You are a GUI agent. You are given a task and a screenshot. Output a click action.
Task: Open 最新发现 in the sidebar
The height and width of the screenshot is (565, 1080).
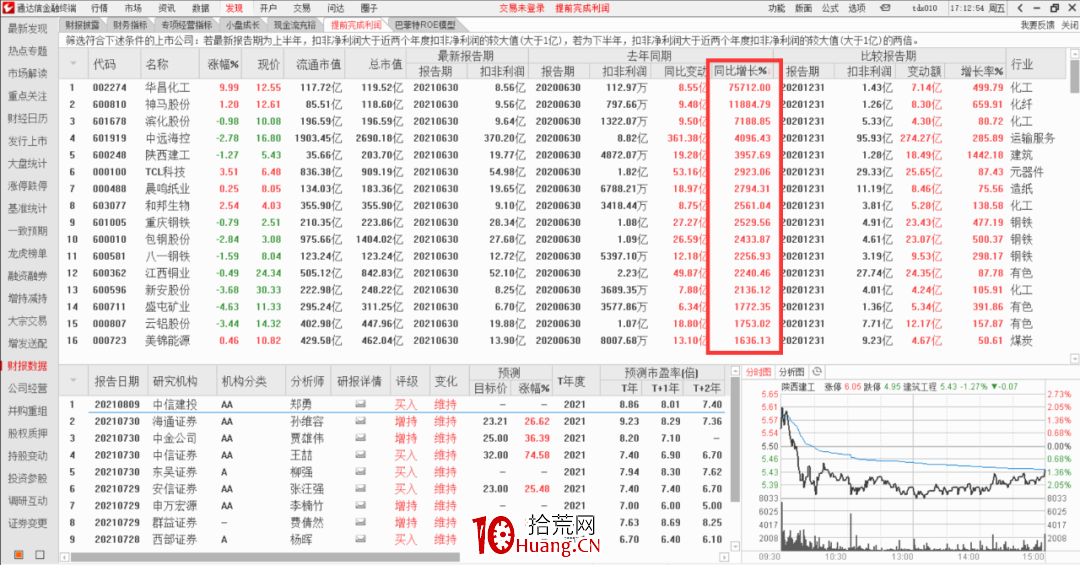click(28, 28)
